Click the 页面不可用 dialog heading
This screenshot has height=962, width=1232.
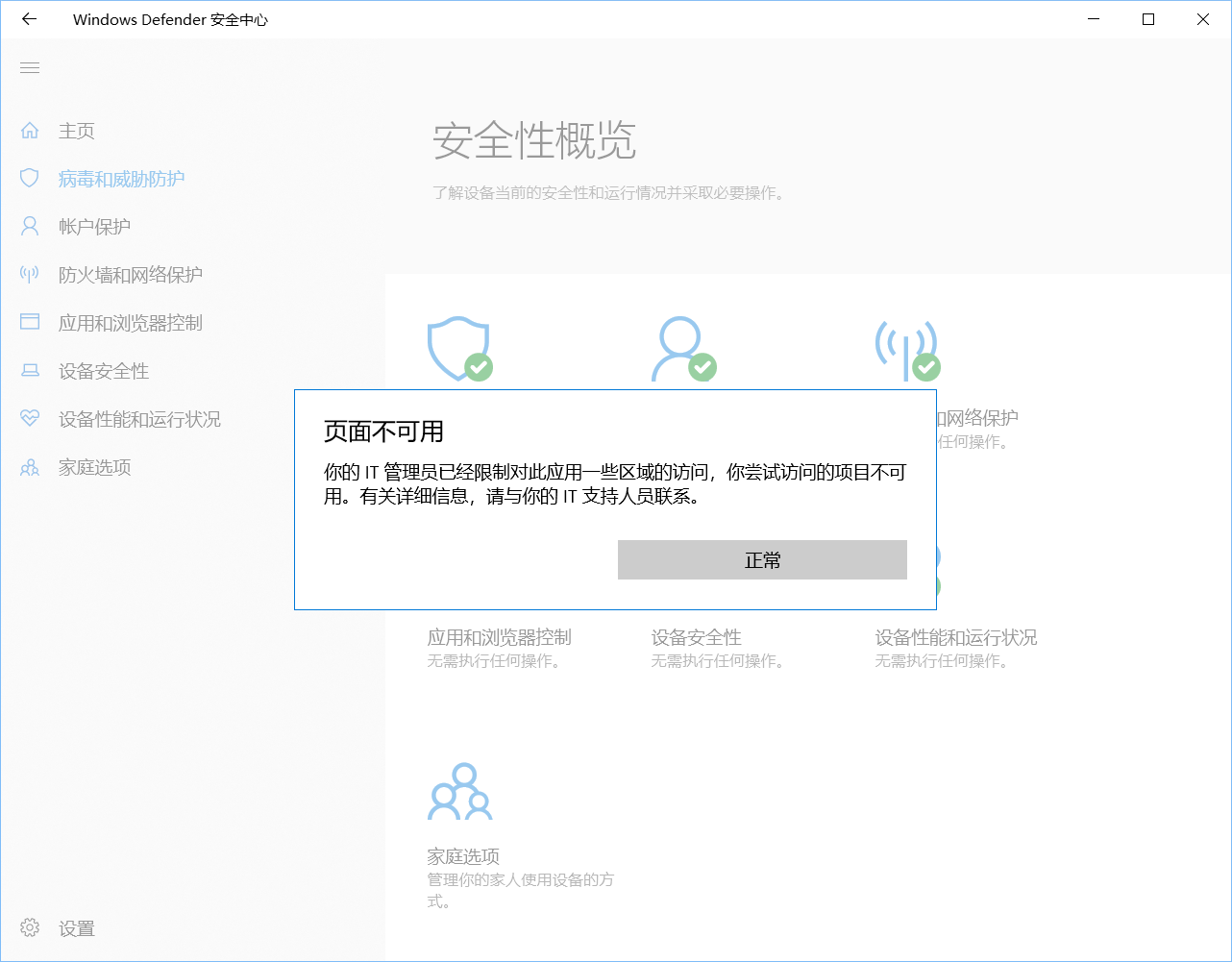tap(383, 432)
